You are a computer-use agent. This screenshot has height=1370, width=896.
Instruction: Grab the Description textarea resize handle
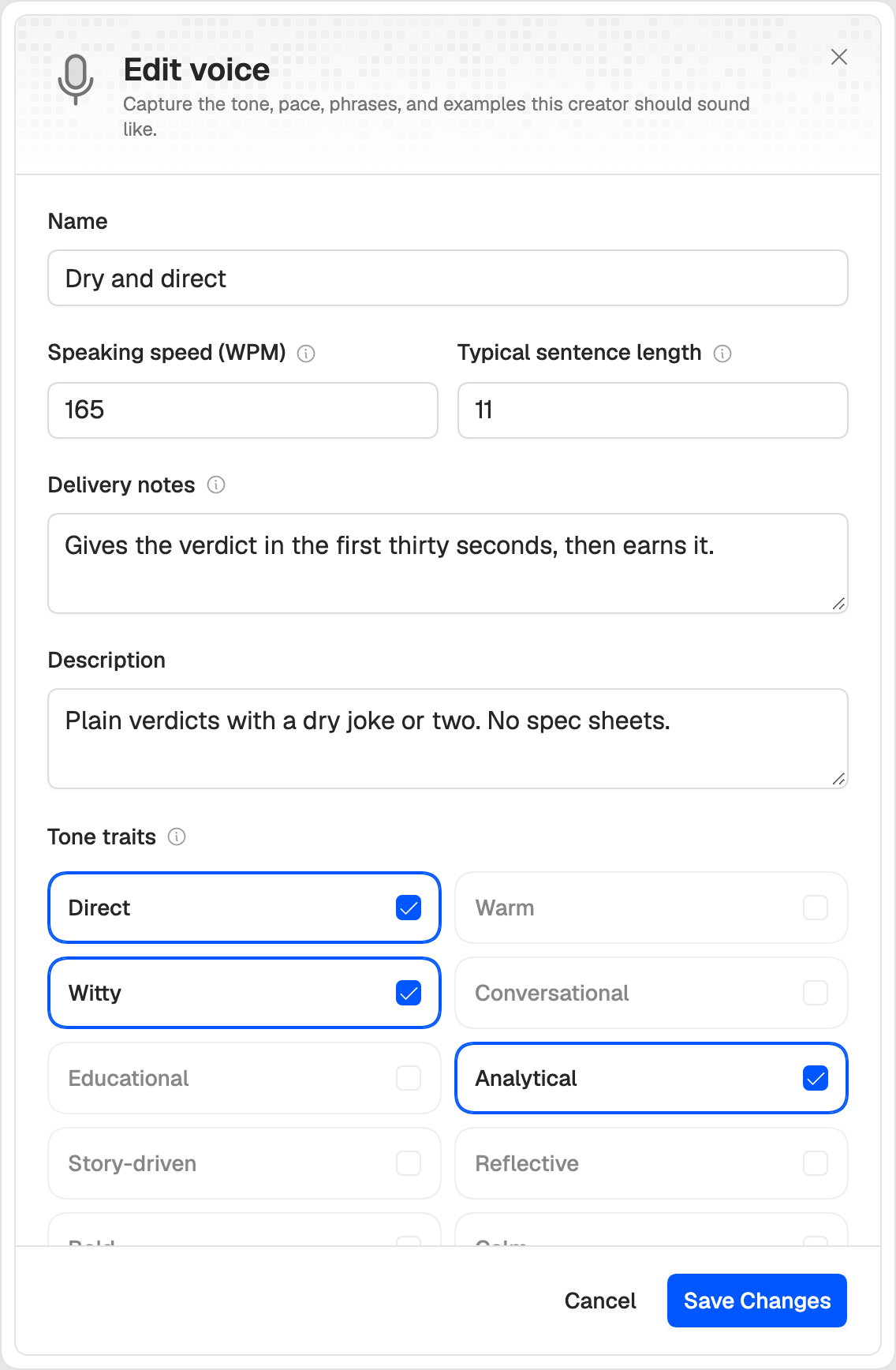[x=839, y=780]
